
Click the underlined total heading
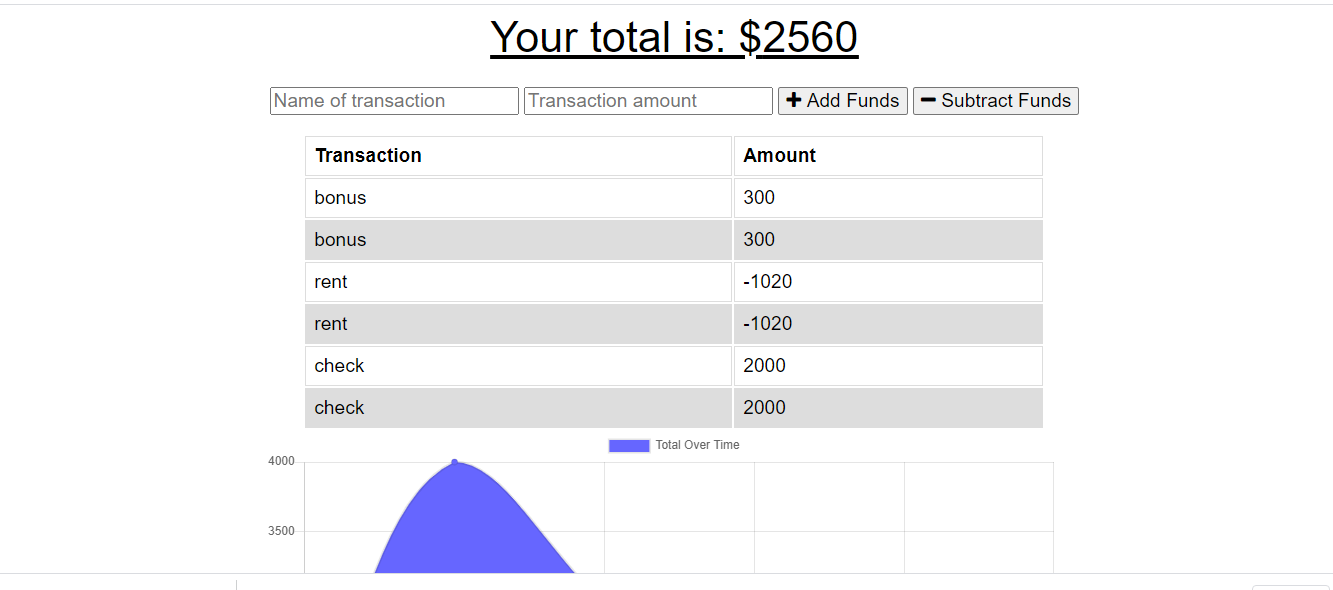tap(673, 37)
